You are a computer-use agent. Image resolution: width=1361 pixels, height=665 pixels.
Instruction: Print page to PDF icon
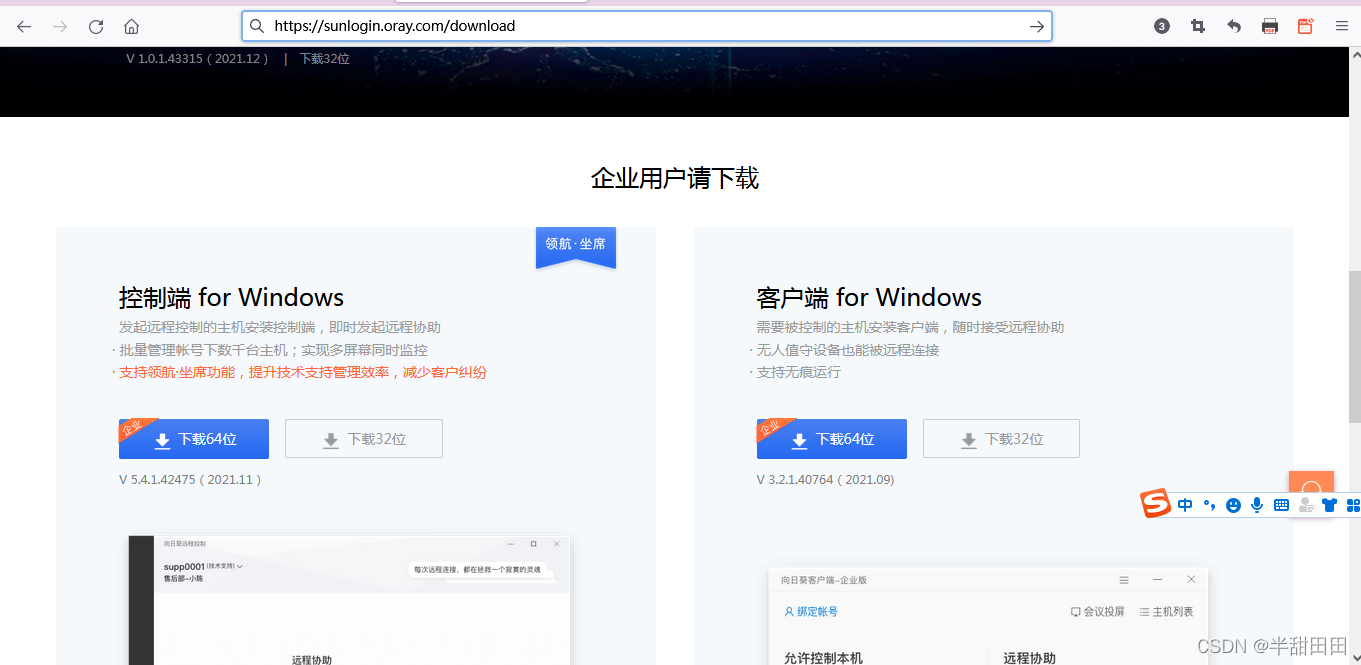point(1270,27)
